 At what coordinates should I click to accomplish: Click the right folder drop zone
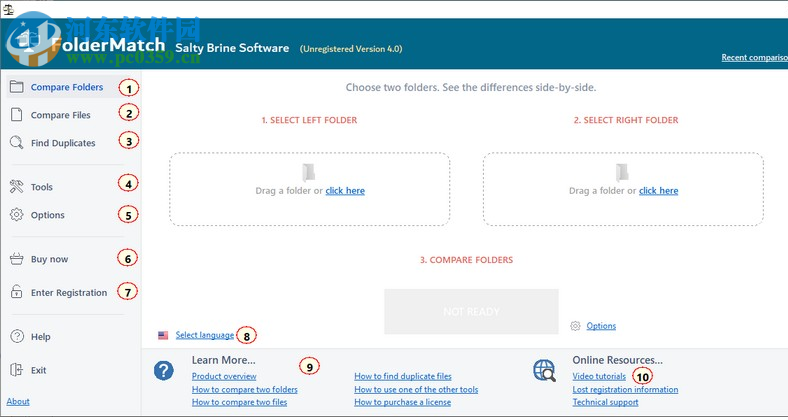click(x=623, y=189)
